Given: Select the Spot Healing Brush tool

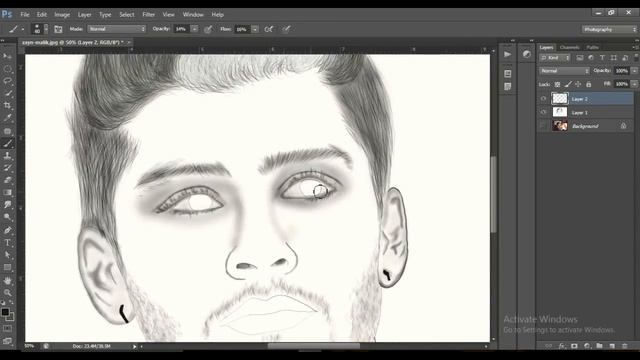Looking at the screenshot, I should click(7, 131).
